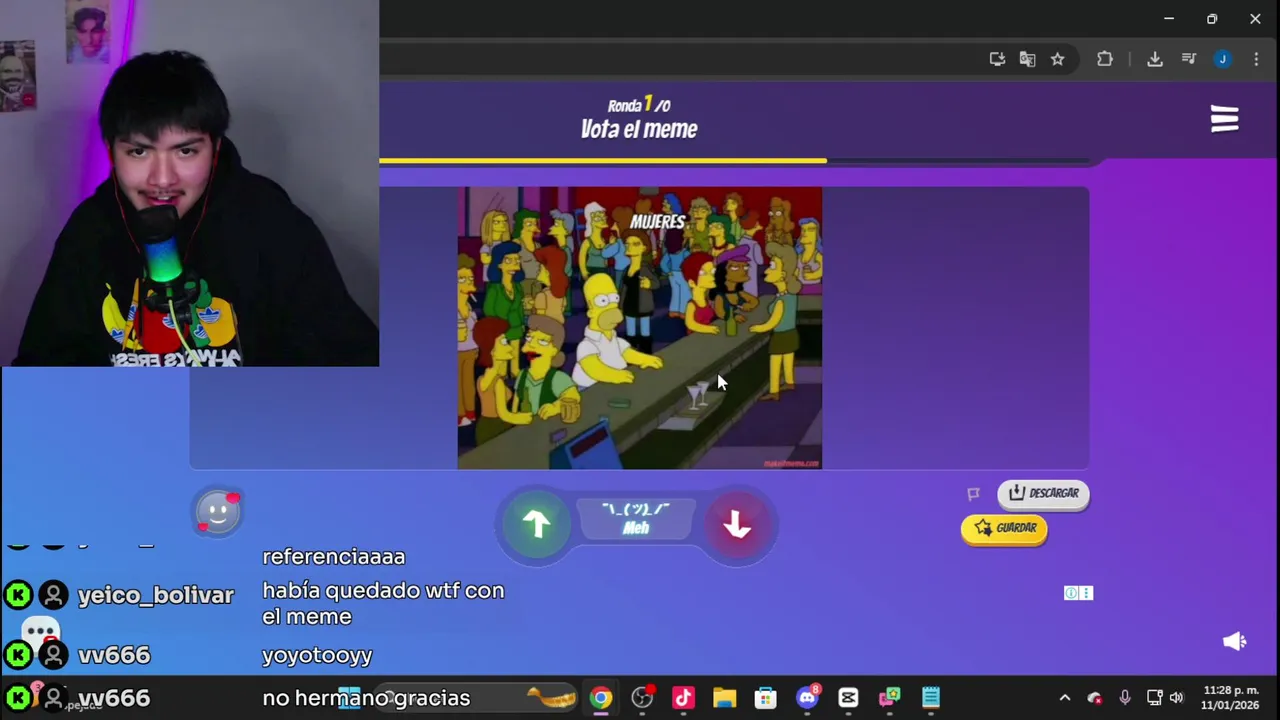Viewport: 1280px width, 720px height.
Task: Open OBS Studio in the taskbar
Action: tap(642, 698)
